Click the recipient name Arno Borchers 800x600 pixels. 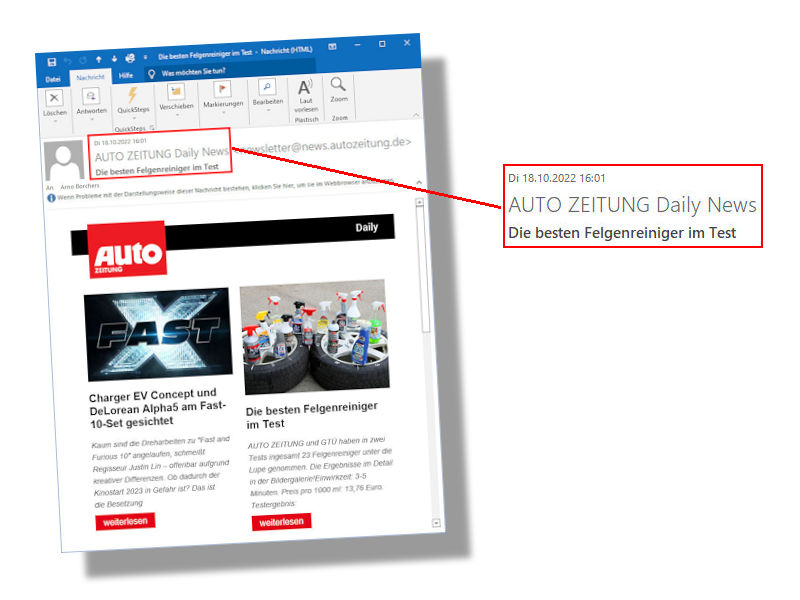(80, 186)
